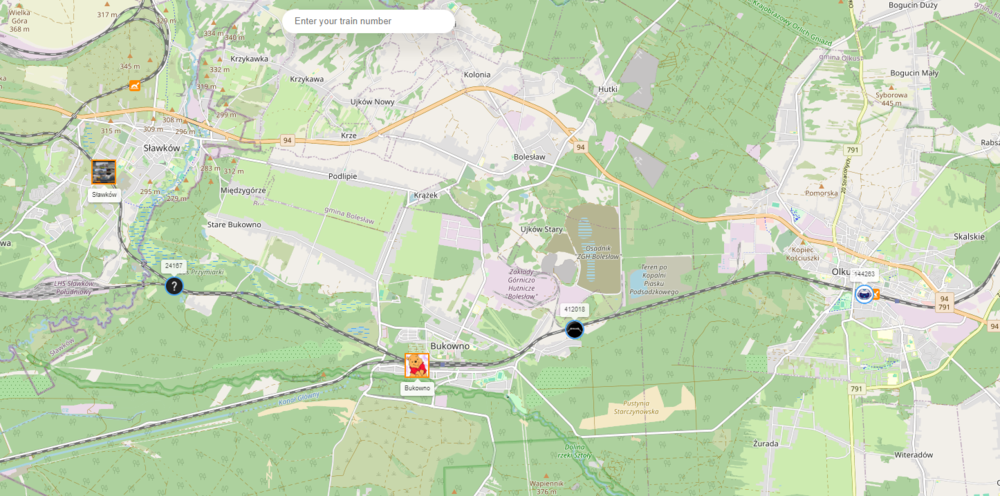Click the Bukowno station name label
Image resolution: width=1000 pixels, height=496 pixels.
pos(417,388)
